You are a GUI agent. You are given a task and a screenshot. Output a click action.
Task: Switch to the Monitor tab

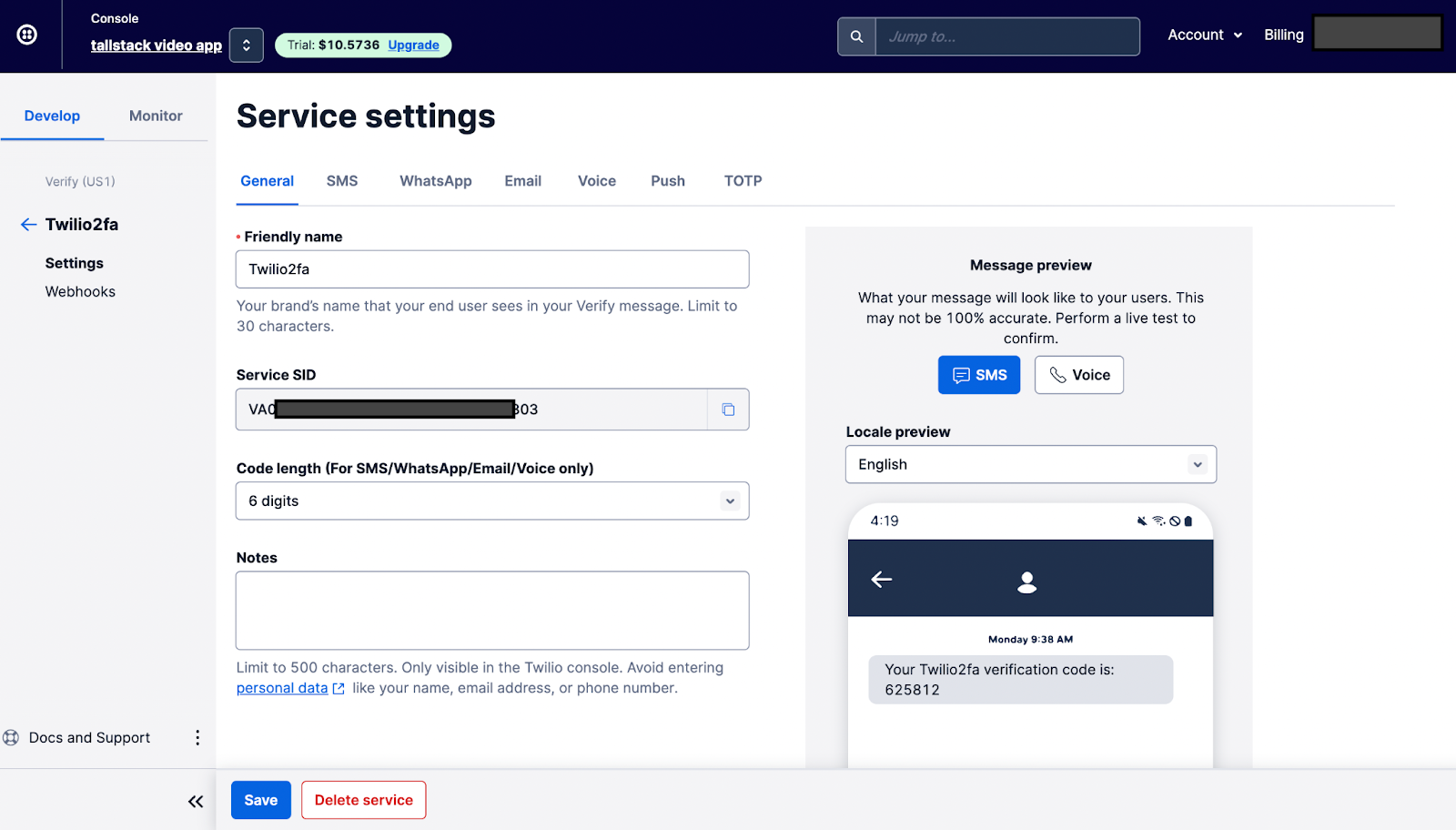click(x=156, y=116)
